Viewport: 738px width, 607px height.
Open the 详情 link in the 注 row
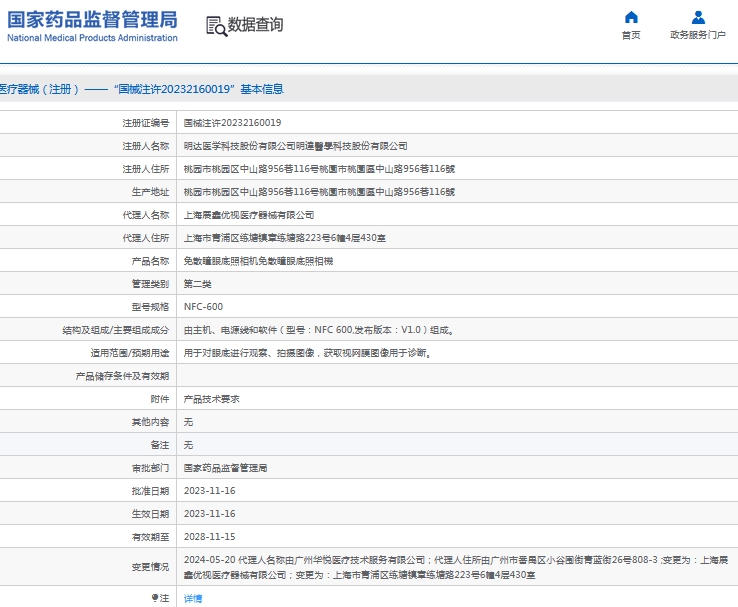pos(193,599)
